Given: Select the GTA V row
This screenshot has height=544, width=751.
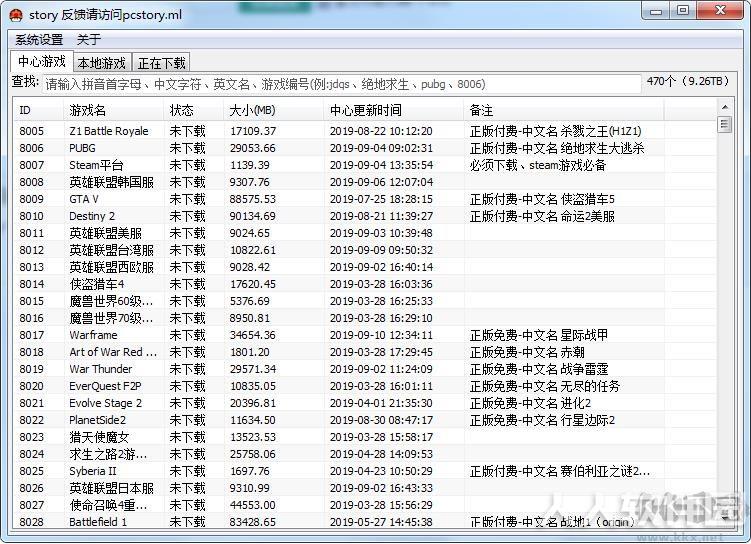Looking at the screenshot, I should [x=365, y=199].
